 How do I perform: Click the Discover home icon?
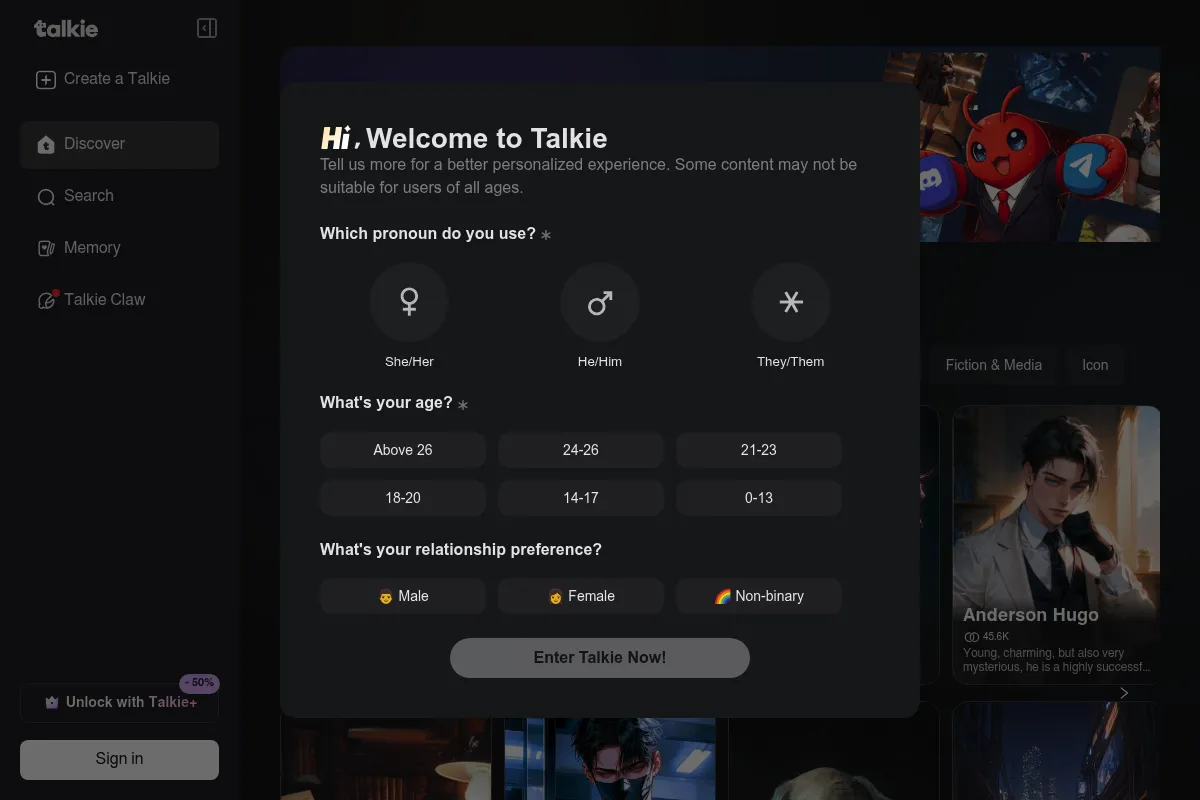46,145
